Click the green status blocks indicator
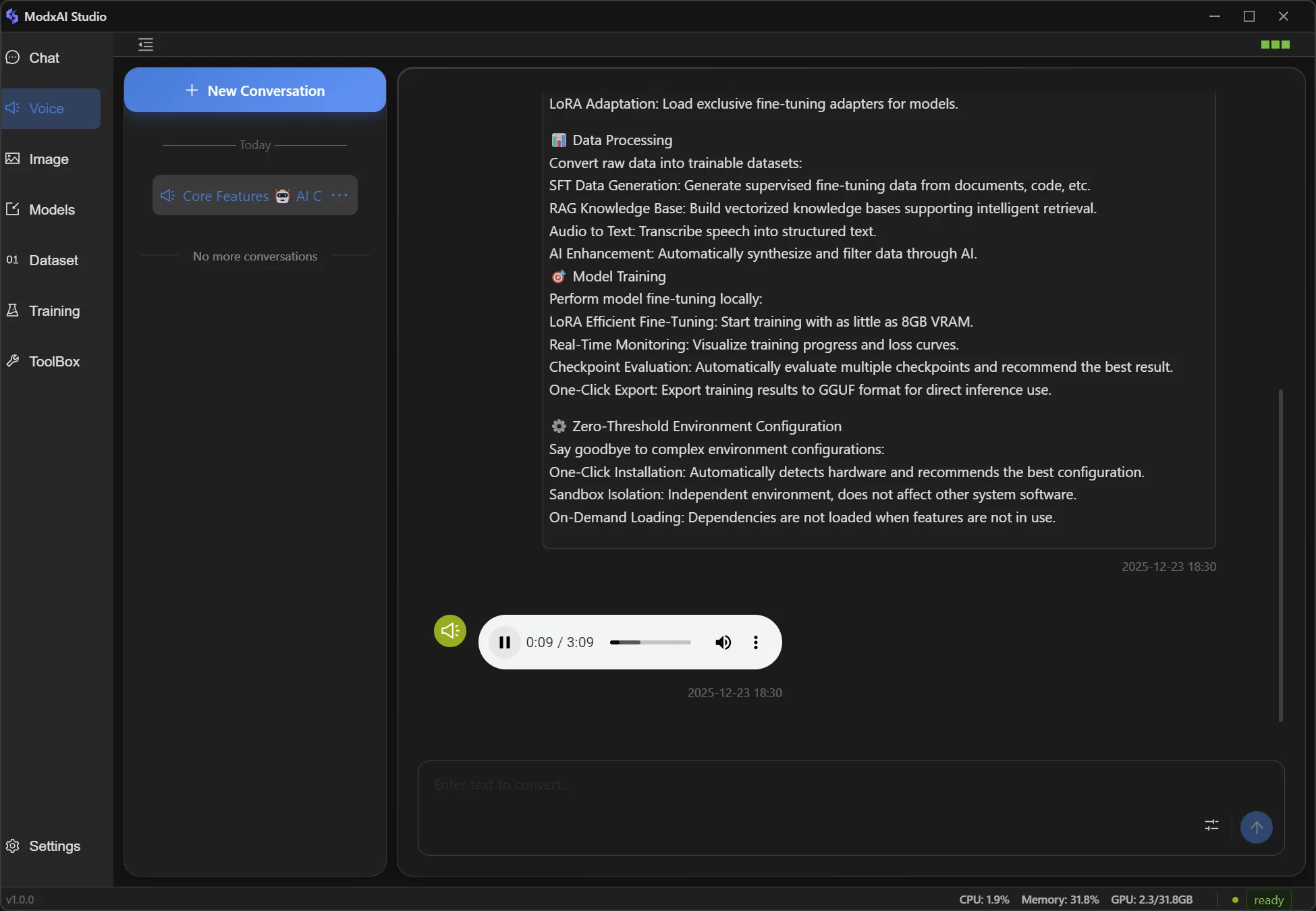This screenshot has height=911, width=1316. point(1275,45)
